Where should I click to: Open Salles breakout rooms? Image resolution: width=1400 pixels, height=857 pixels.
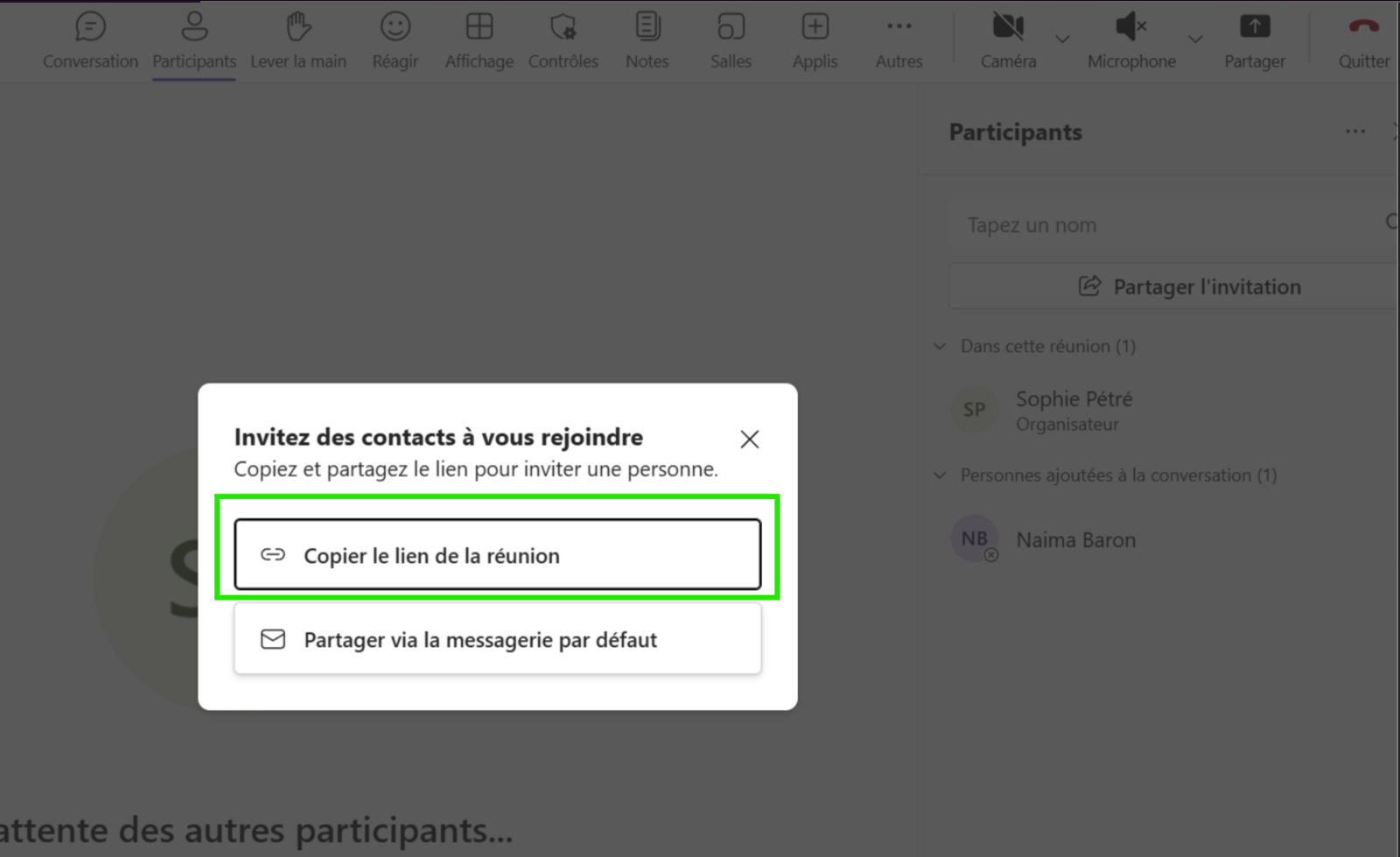point(731,41)
